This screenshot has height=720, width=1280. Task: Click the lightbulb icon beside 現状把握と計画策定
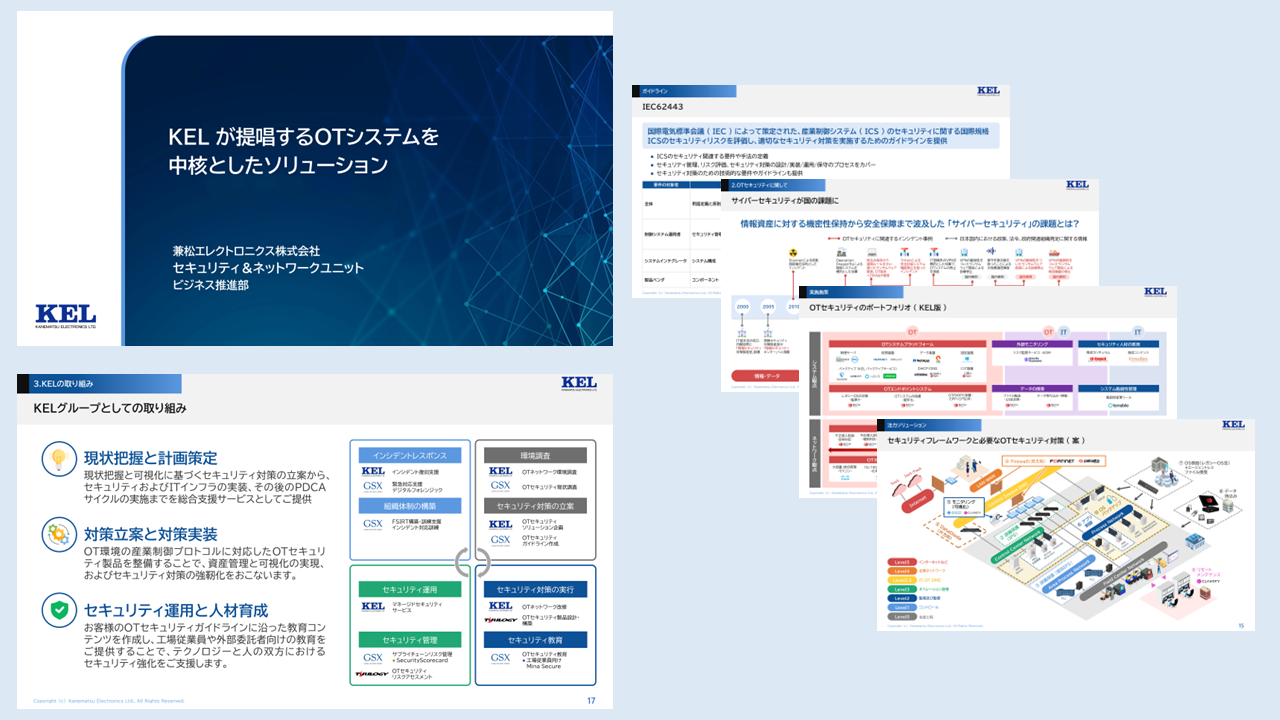pyautogui.click(x=59, y=459)
